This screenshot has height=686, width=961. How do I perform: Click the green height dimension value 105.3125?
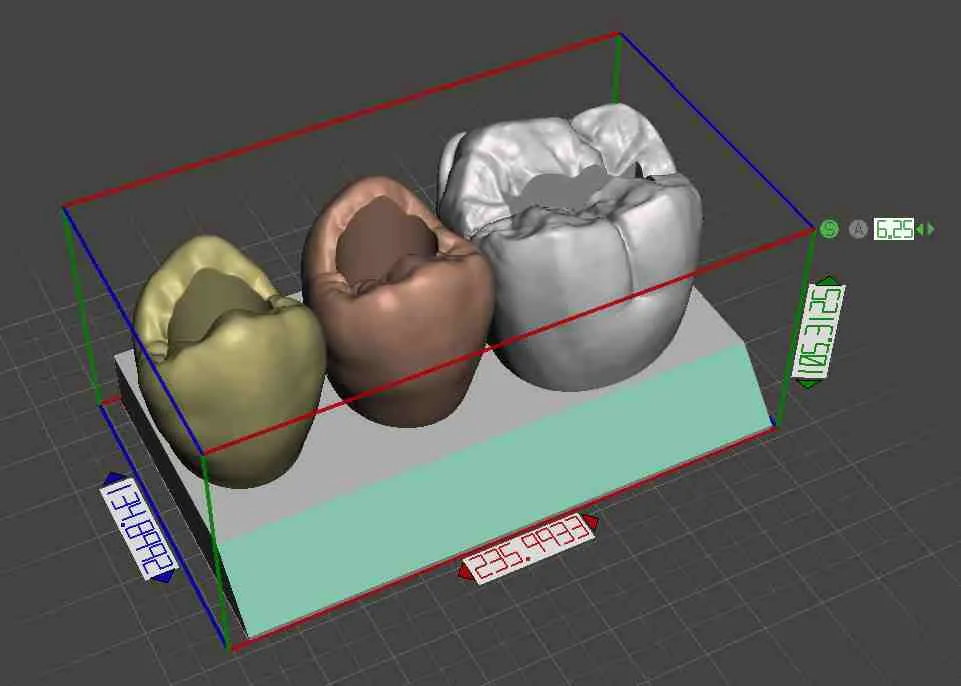coord(819,331)
